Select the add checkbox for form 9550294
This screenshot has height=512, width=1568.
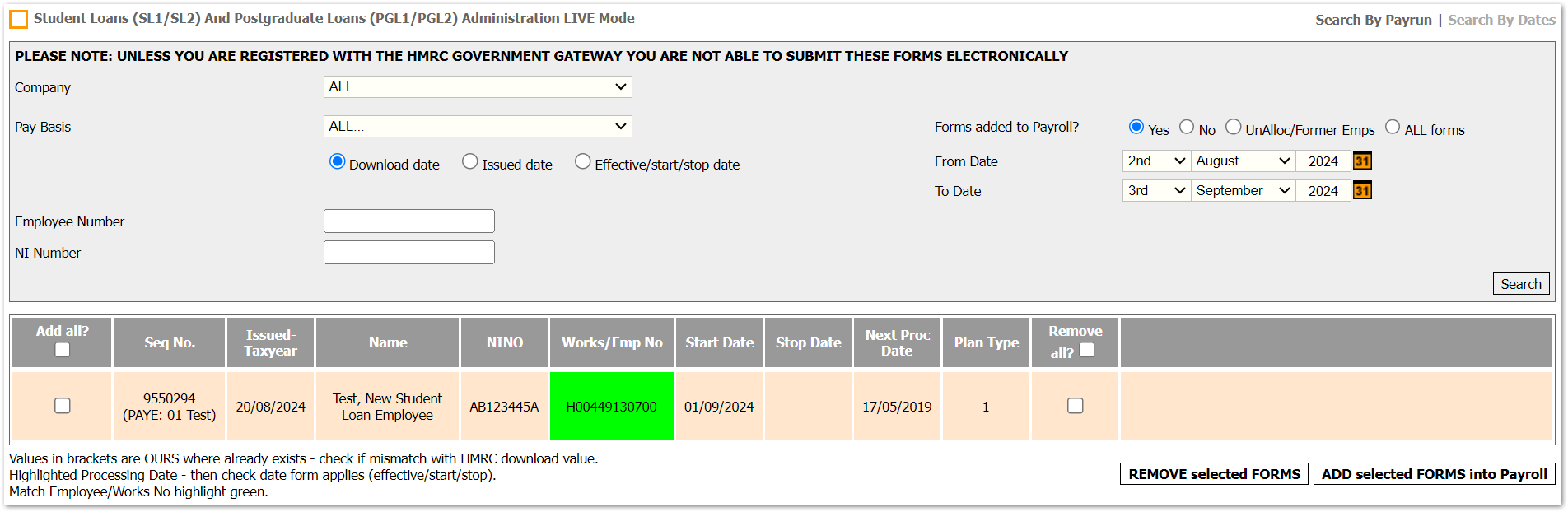pos(63,406)
